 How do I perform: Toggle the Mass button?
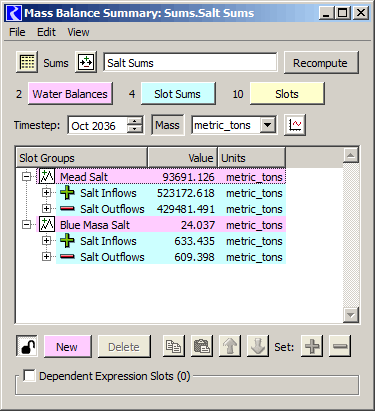(168, 125)
